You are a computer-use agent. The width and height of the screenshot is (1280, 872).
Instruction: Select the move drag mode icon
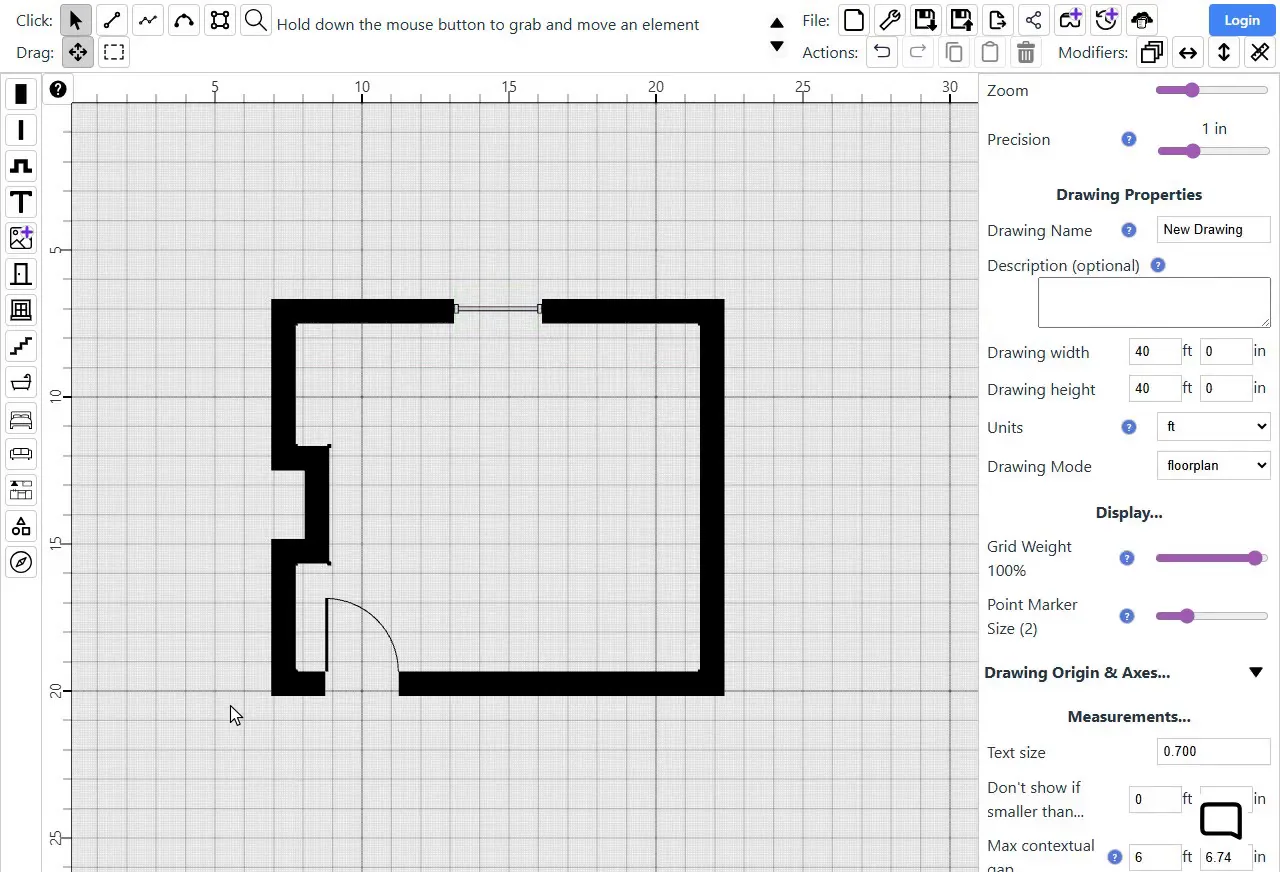[78, 52]
